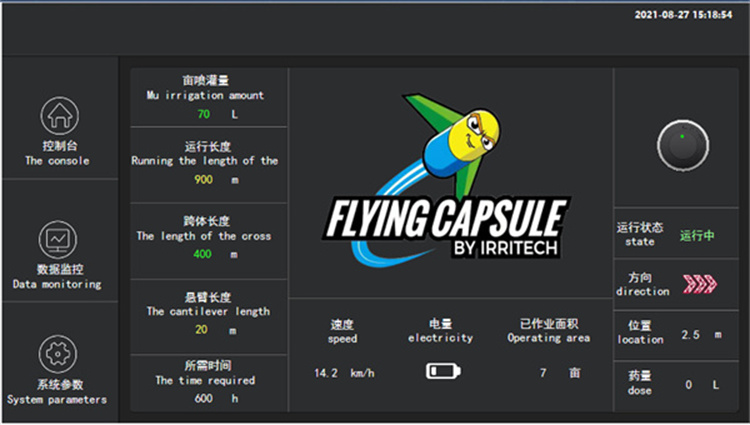Click the Operating area value 7
This screenshot has width=750, height=425.
[x=543, y=372]
